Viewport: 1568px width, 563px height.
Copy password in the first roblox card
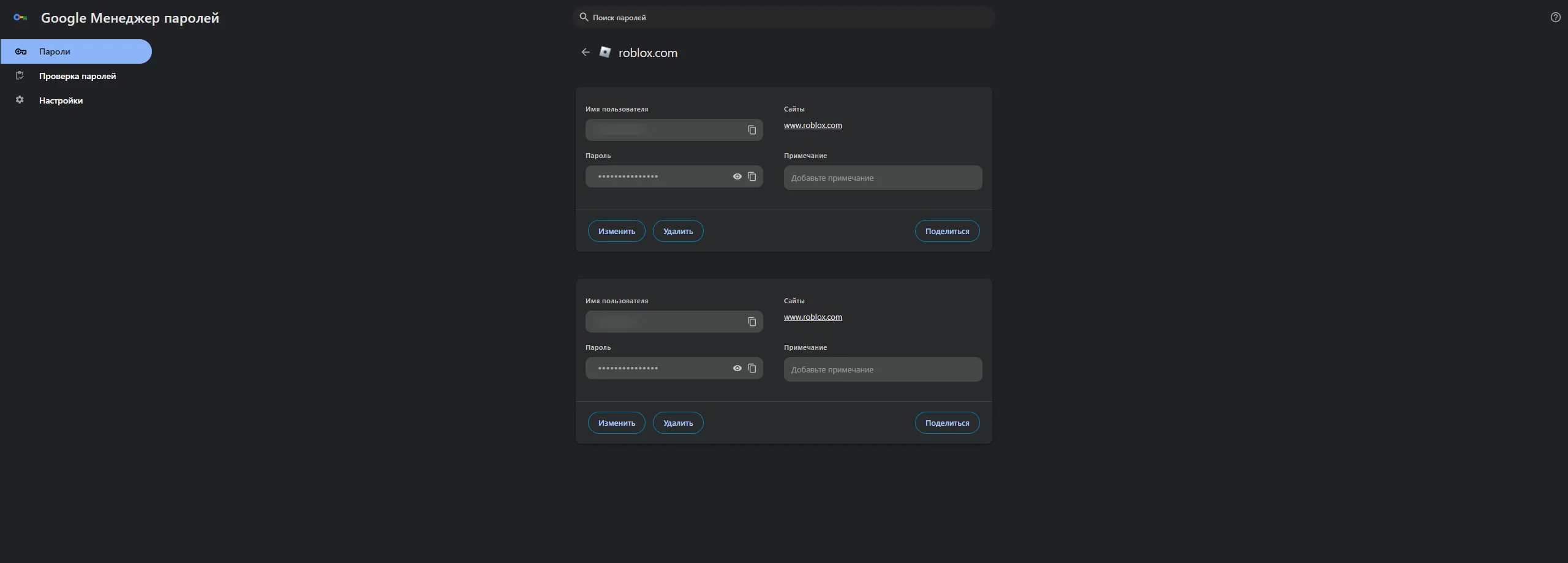tap(752, 176)
